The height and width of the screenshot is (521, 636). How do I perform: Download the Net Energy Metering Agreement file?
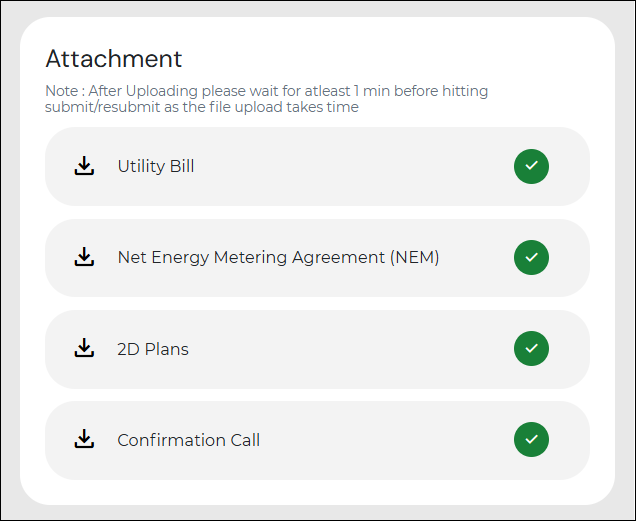tap(84, 257)
